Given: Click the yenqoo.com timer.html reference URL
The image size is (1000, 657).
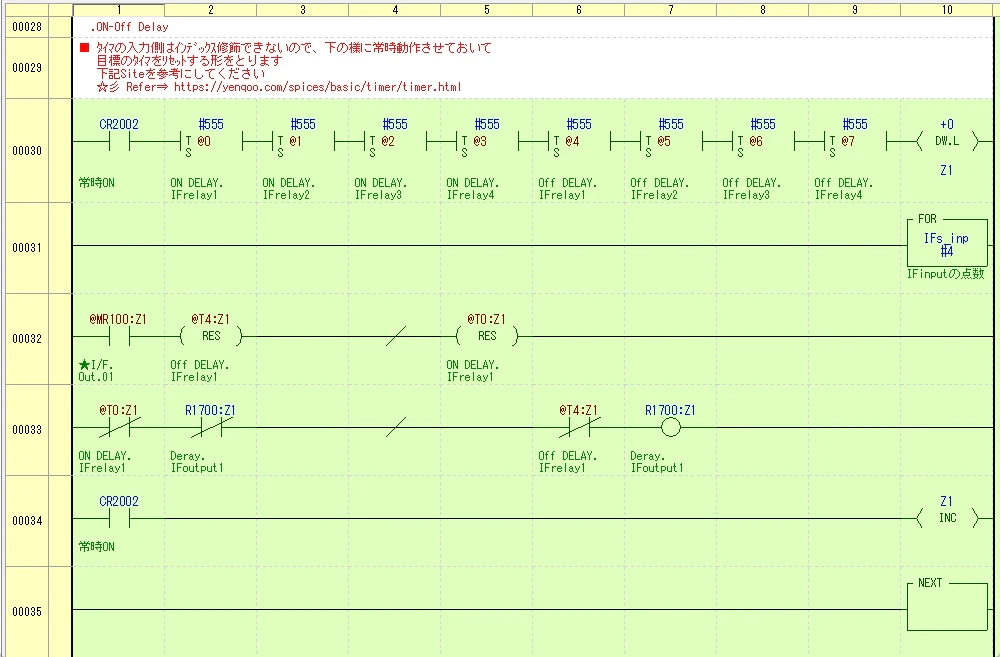Looking at the screenshot, I should click(317, 87).
